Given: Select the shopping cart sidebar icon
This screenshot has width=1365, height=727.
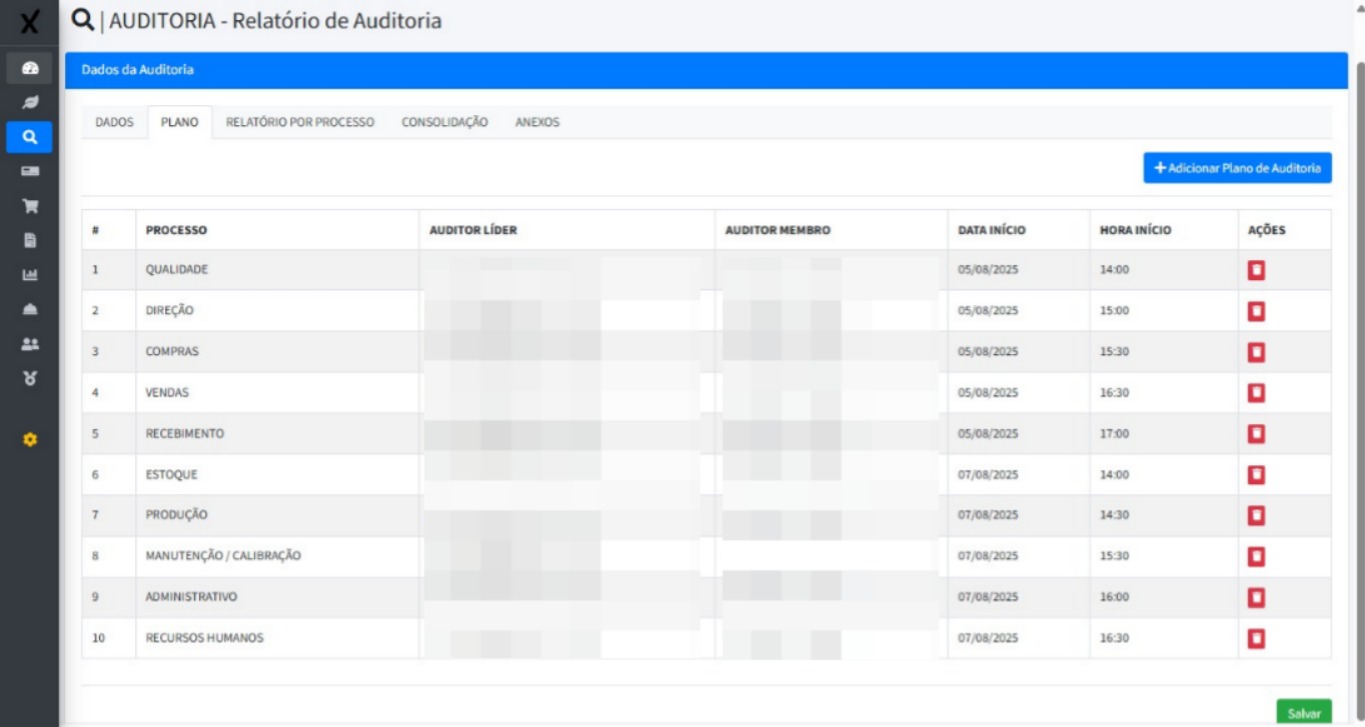Looking at the screenshot, I should click(29, 206).
